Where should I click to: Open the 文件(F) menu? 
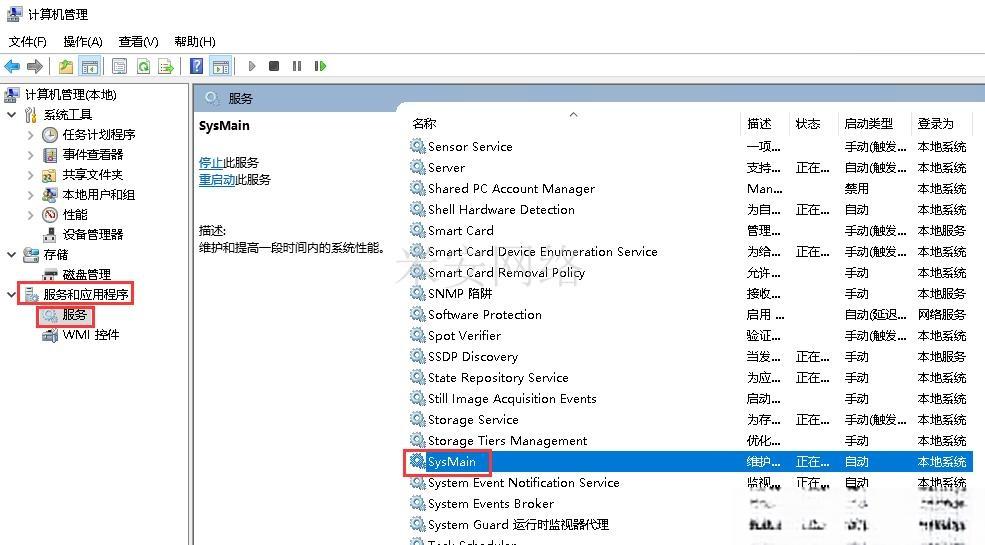27,41
